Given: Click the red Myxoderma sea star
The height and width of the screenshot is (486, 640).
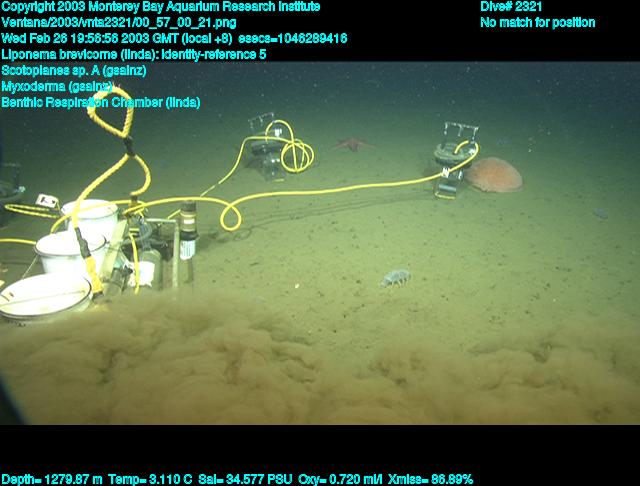Looking at the screenshot, I should [352, 144].
